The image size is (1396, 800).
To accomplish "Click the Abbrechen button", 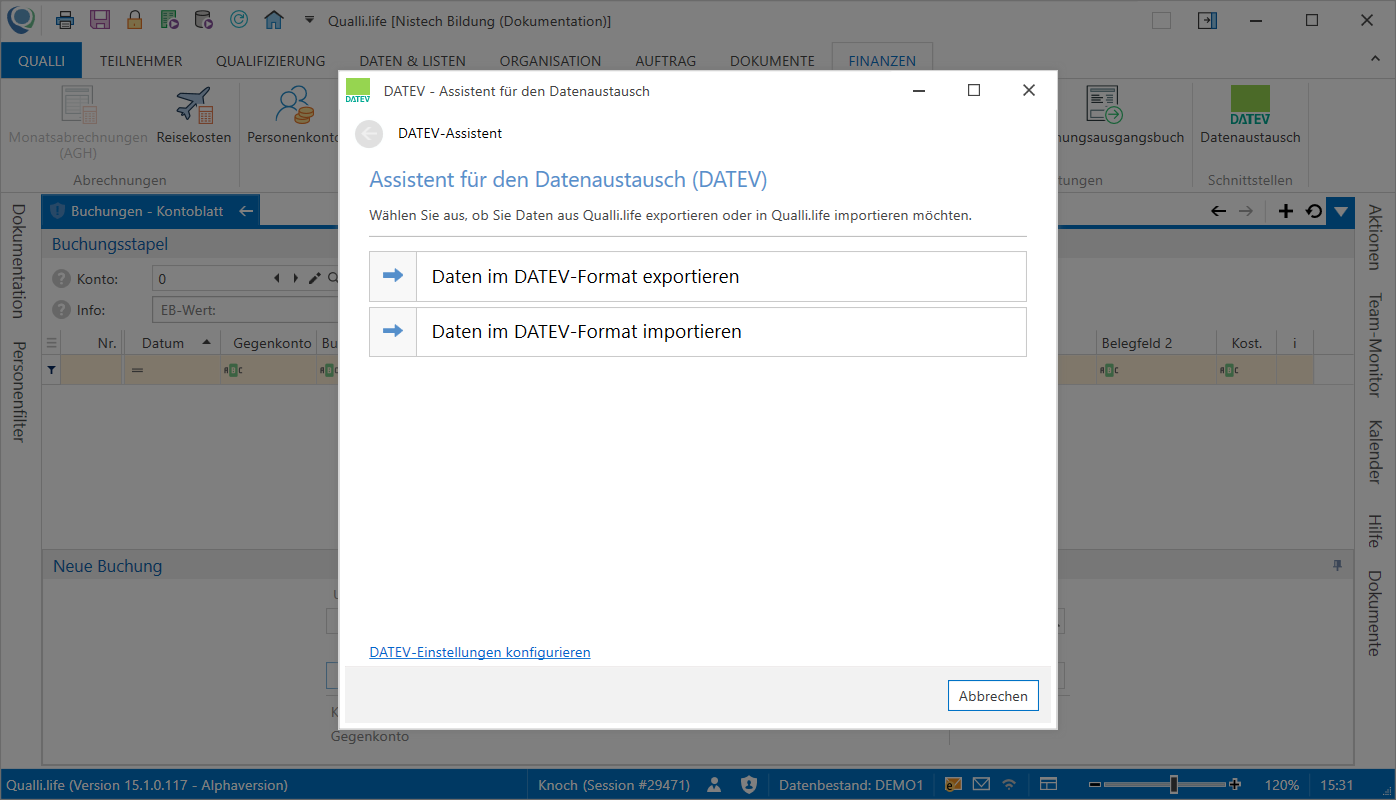I will pyautogui.click(x=993, y=696).
